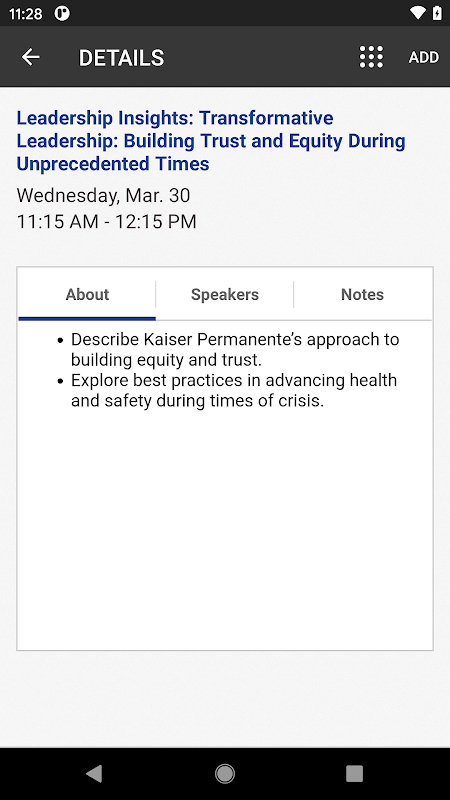Open the Notes tab
Viewport: 450px width, 800px height.
[x=362, y=294]
